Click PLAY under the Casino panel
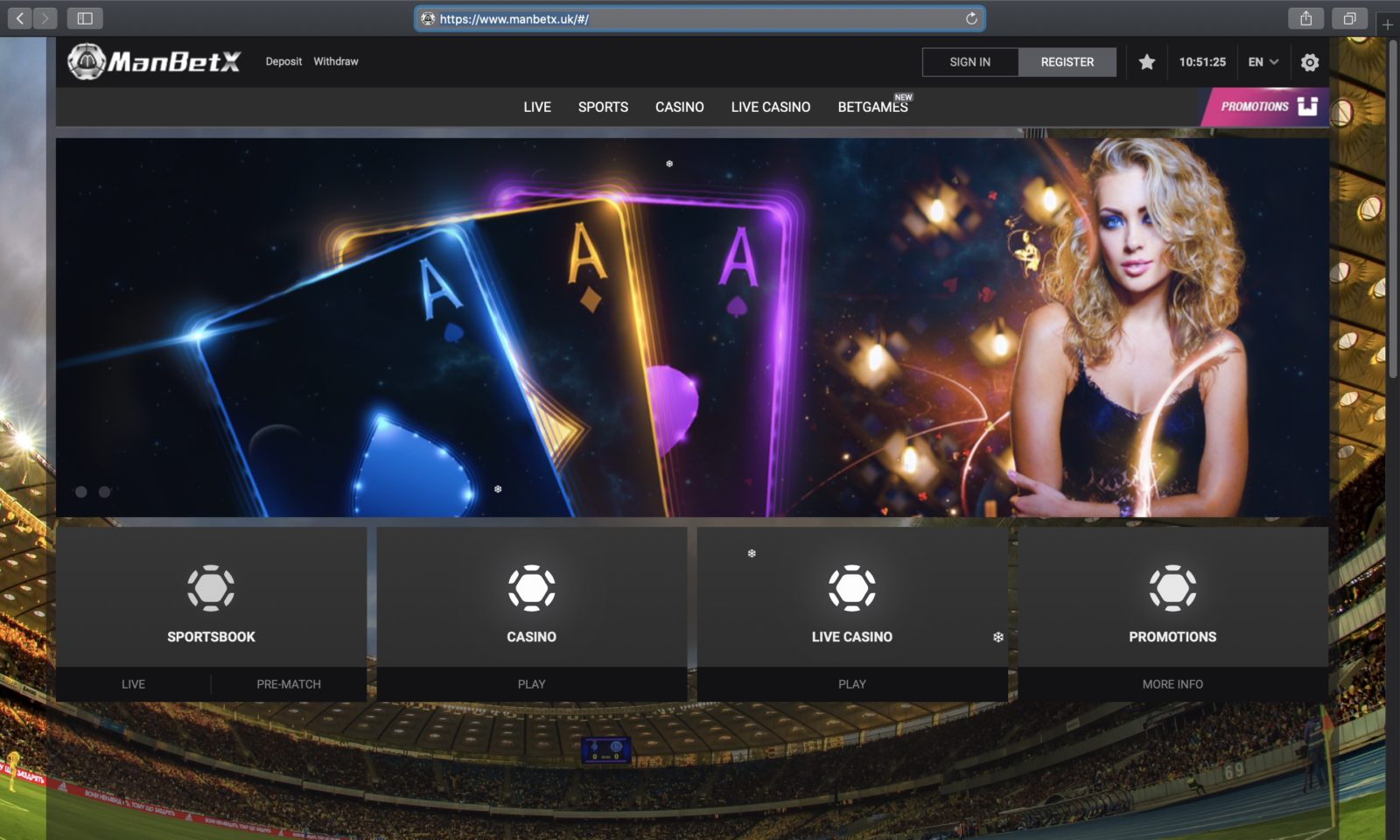The height and width of the screenshot is (840, 1400). point(531,683)
